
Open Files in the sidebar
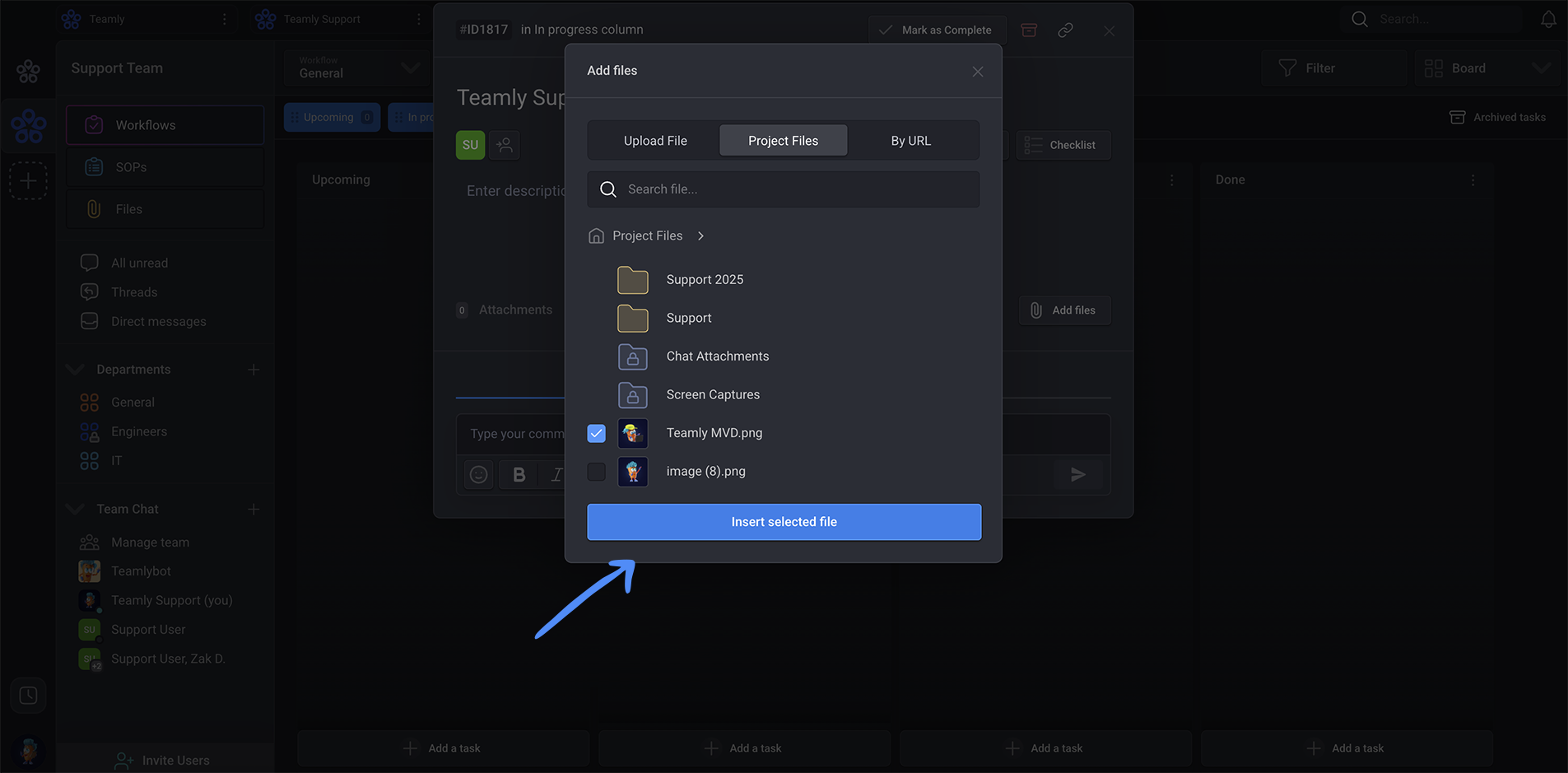(165, 209)
